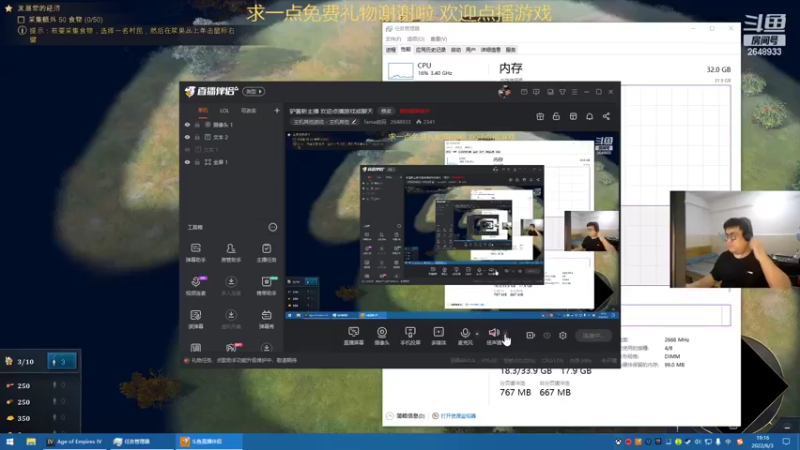Expand microphone options arrow beside 麦克风
This screenshot has height=450, width=800.
[477, 334]
